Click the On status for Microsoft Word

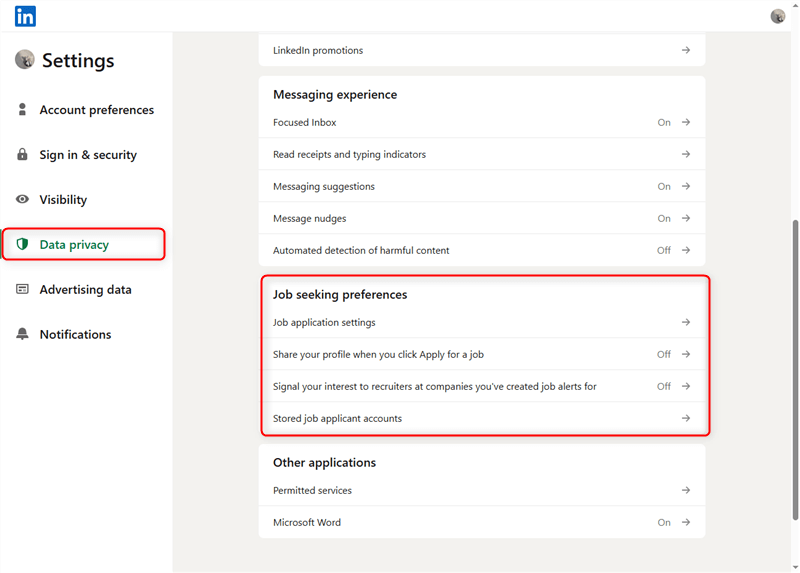664,522
